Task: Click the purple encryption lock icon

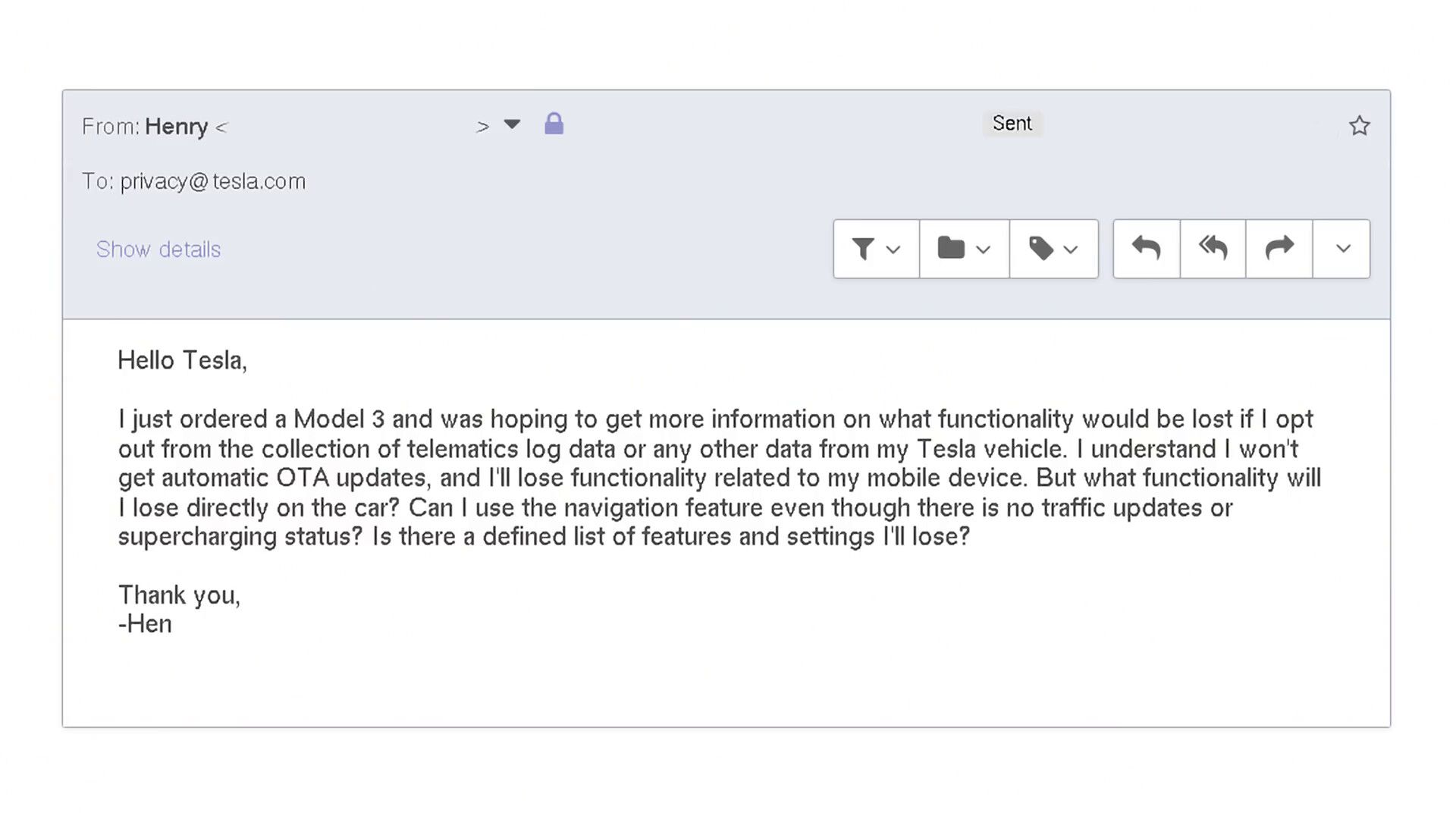Action: (x=554, y=124)
